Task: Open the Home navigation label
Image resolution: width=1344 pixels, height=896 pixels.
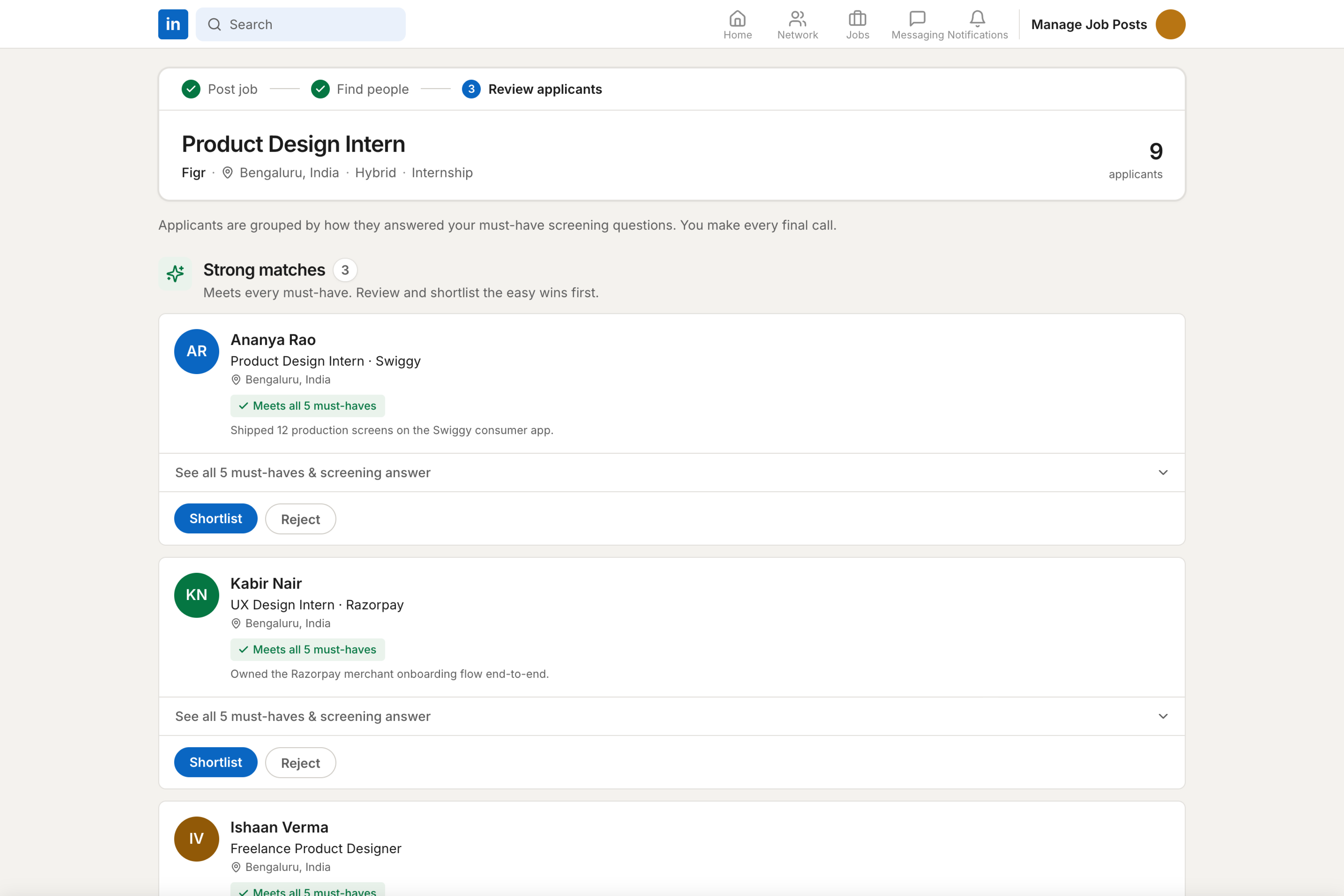Action: click(738, 35)
